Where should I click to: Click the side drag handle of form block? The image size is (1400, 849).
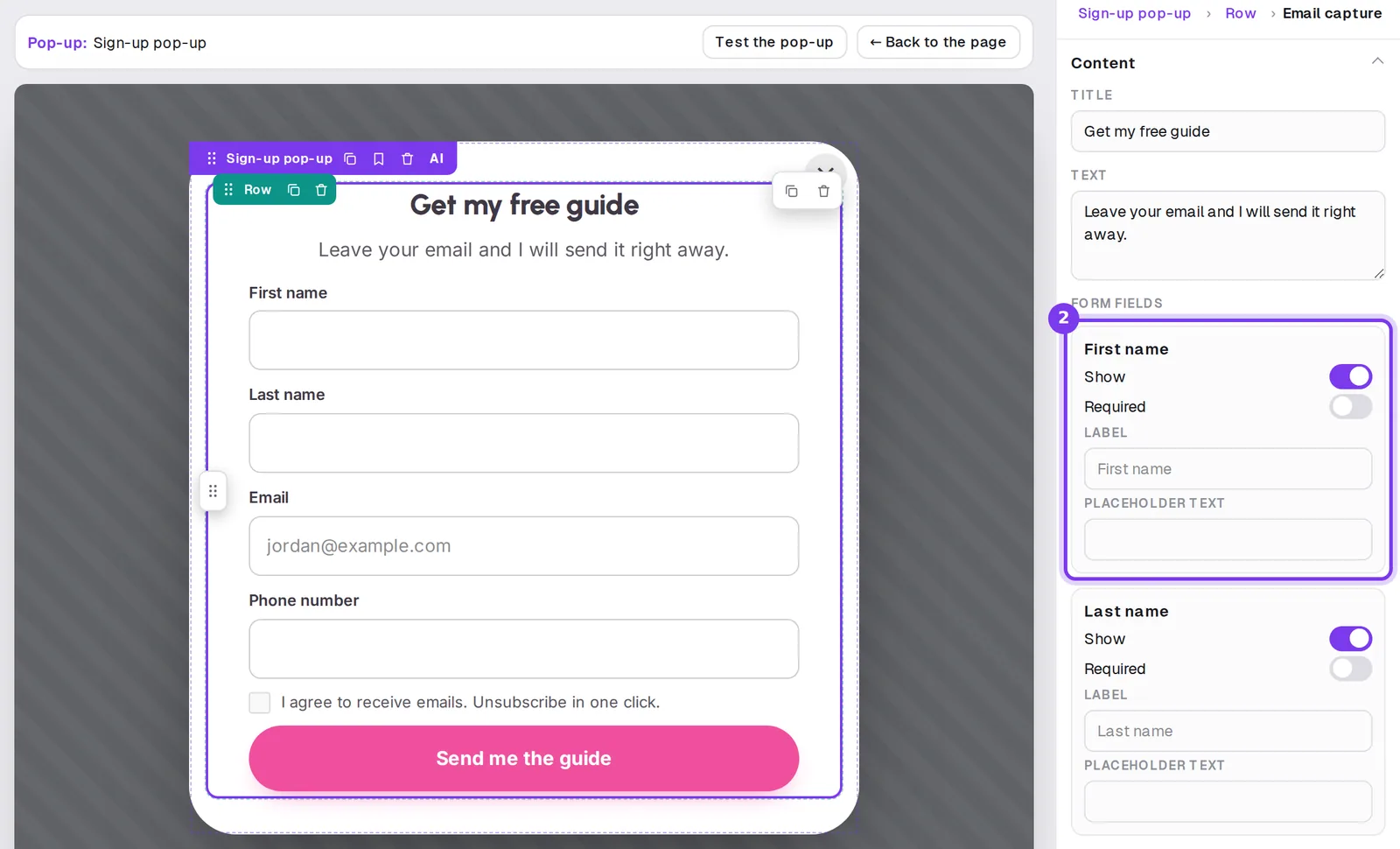213,491
